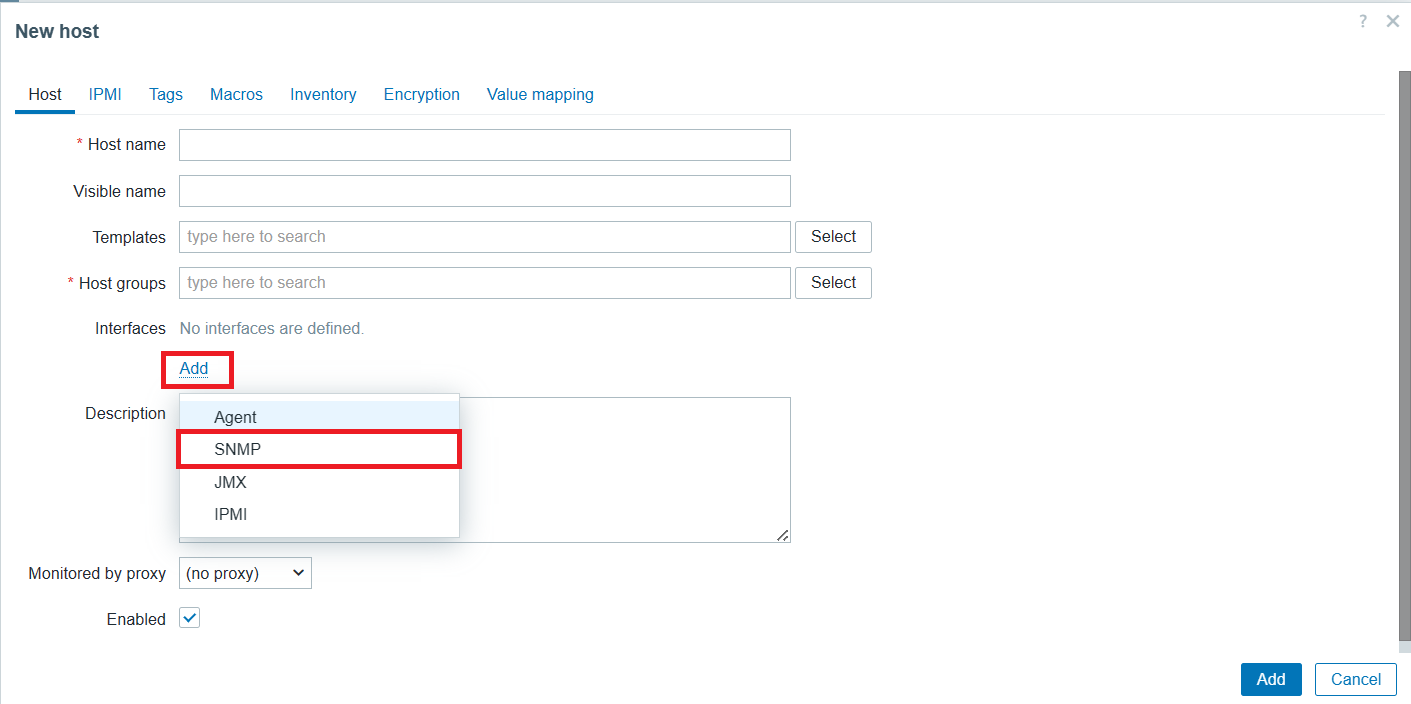This screenshot has width=1411, height=704.
Task: Open the Value mapping tab
Action: point(540,93)
